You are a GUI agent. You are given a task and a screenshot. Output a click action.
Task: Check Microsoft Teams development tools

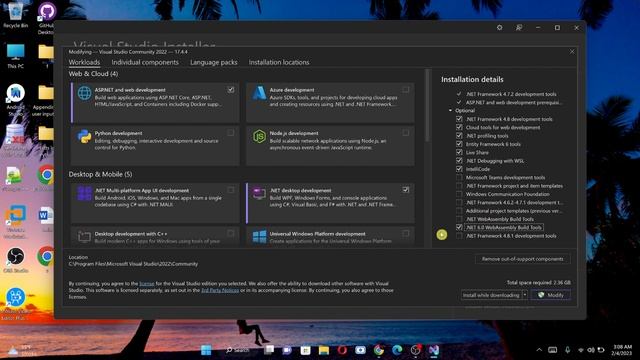[x=459, y=177]
